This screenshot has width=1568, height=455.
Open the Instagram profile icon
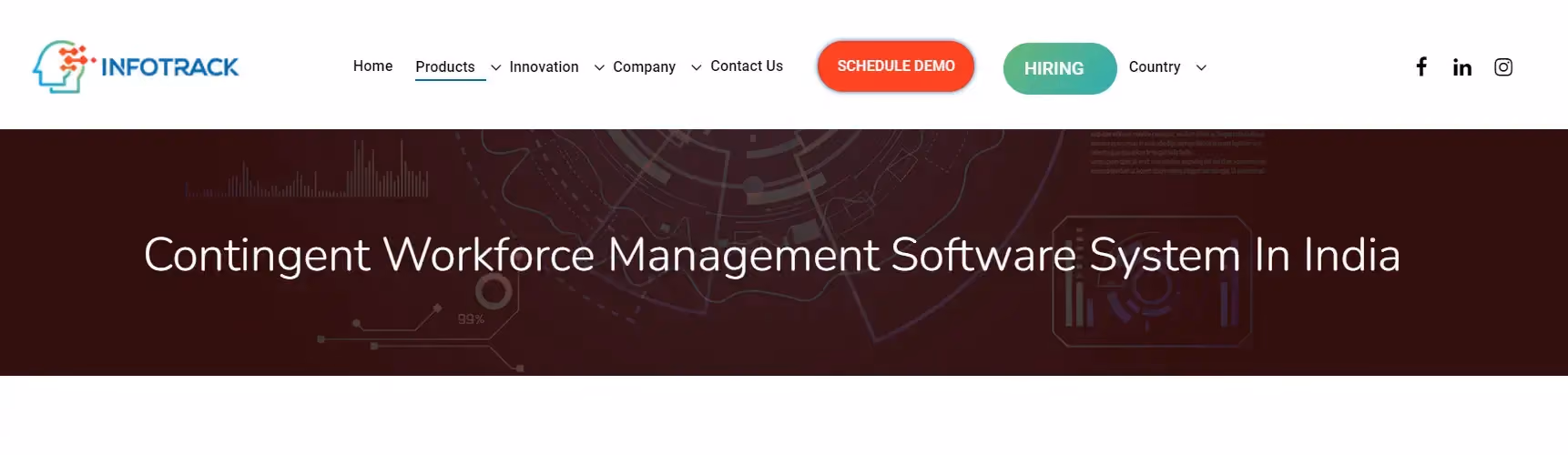(x=1503, y=67)
